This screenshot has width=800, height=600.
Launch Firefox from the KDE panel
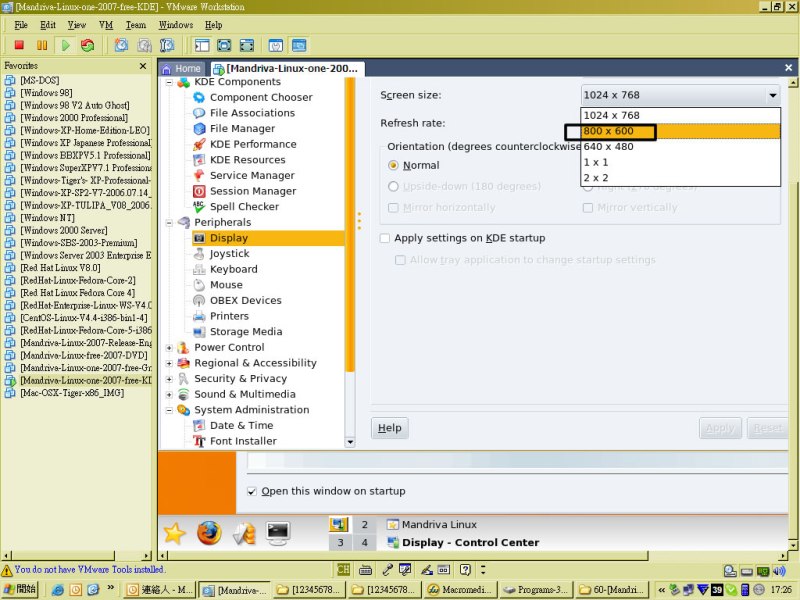(209, 533)
